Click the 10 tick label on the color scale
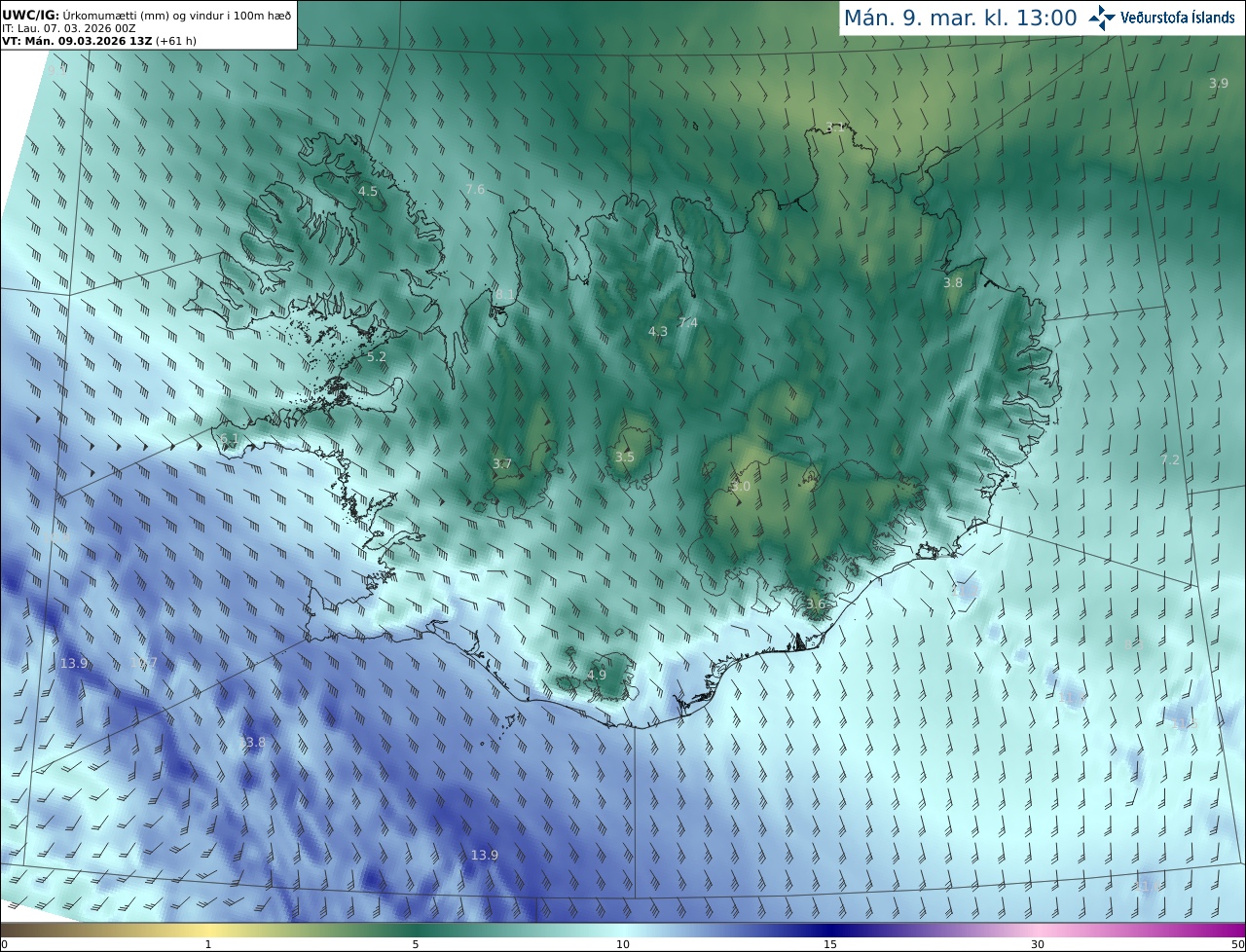The height and width of the screenshot is (952, 1246). 623,944
